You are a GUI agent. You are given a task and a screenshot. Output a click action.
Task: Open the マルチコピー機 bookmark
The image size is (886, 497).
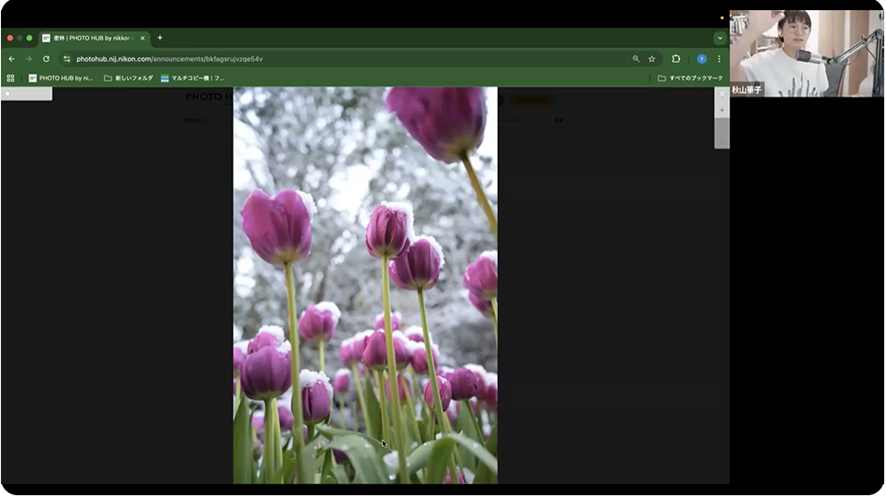pyautogui.click(x=192, y=78)
